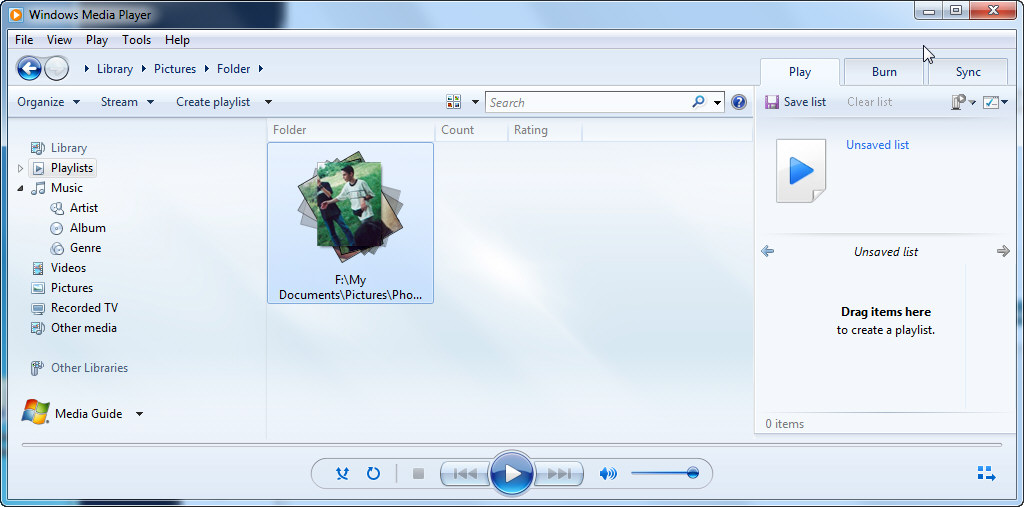
Task: Click the Other Libraries icon
Action: [37, 368]
